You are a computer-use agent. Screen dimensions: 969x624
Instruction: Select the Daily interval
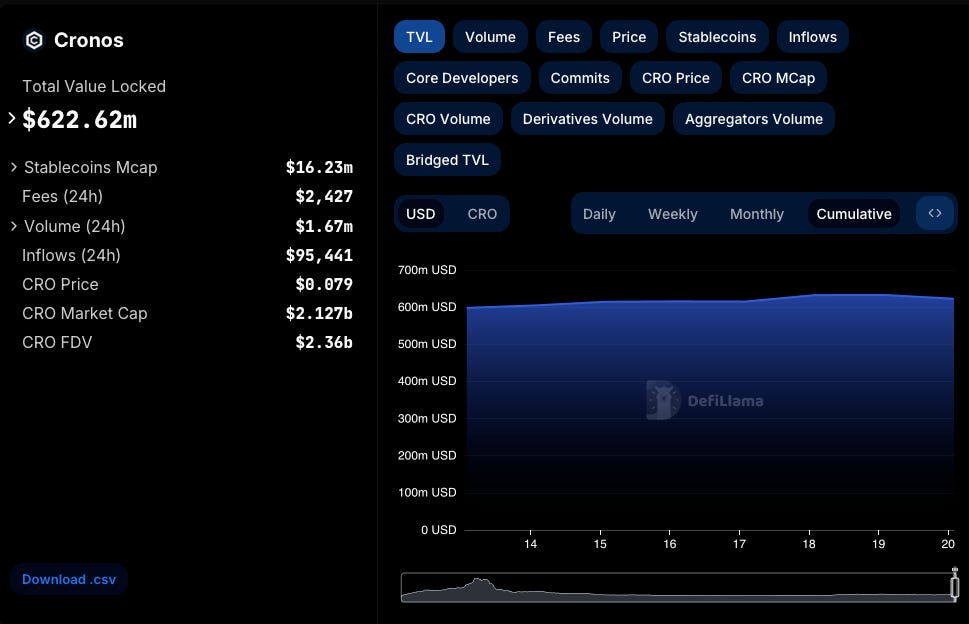pyautogui.click(x=599, y=214)
